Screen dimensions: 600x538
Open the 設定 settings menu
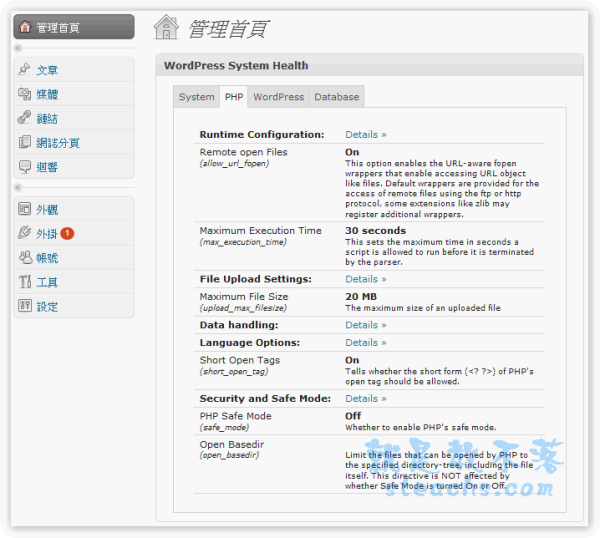(x=74, y=306)
